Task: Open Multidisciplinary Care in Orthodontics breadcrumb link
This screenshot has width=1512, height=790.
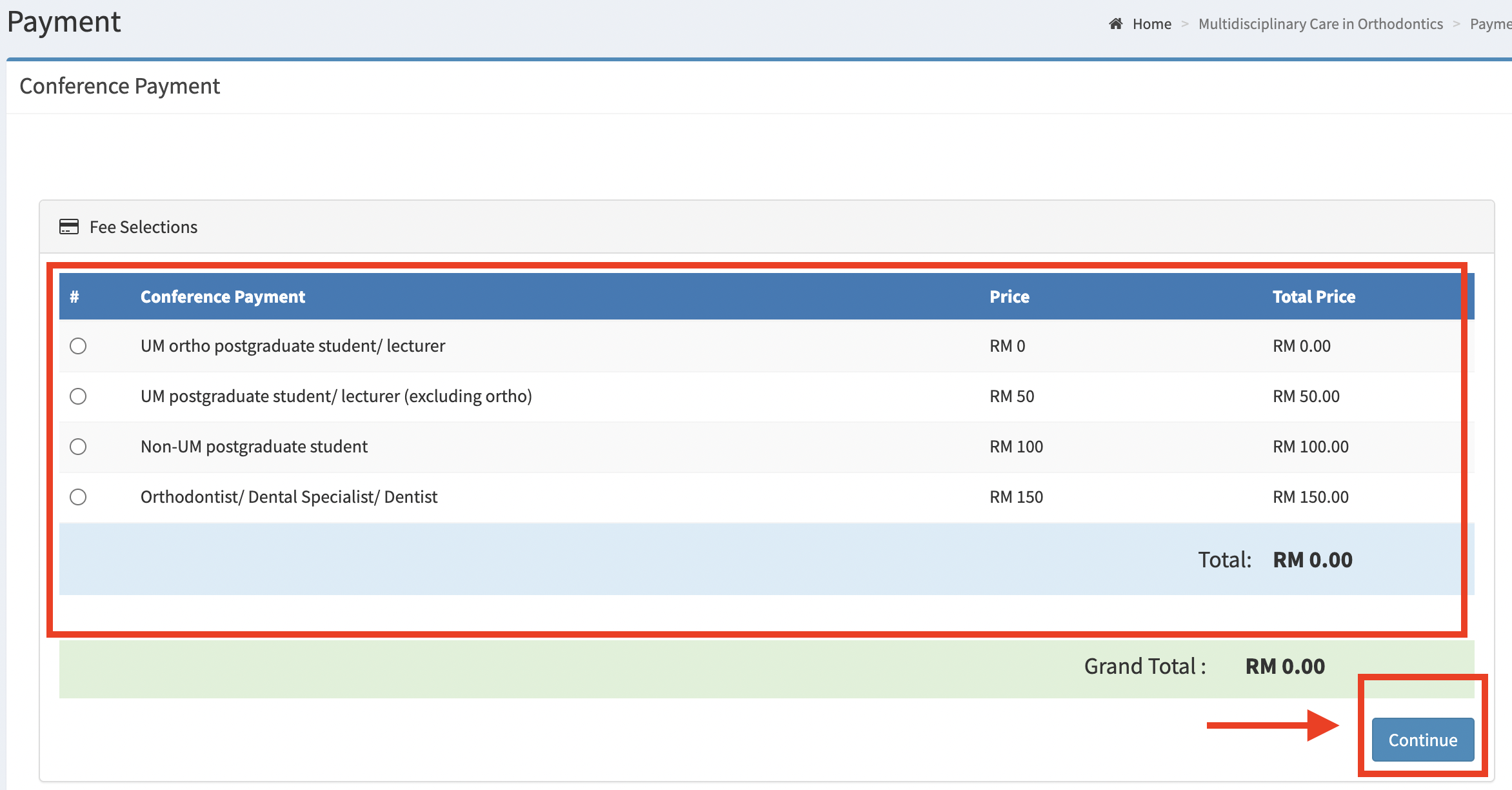Action: (1320, 24)
